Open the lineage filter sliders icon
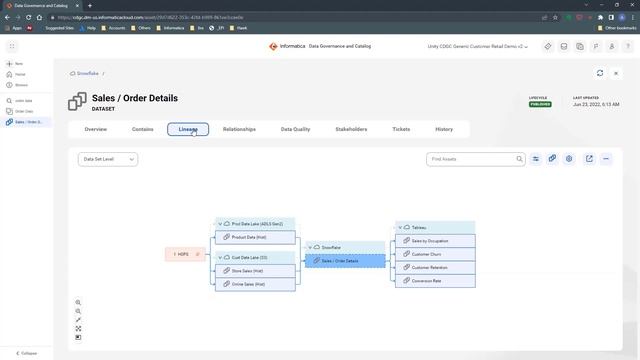Image resolution: width=640 pixels, height=360 pixels. (x=536, y=159)
